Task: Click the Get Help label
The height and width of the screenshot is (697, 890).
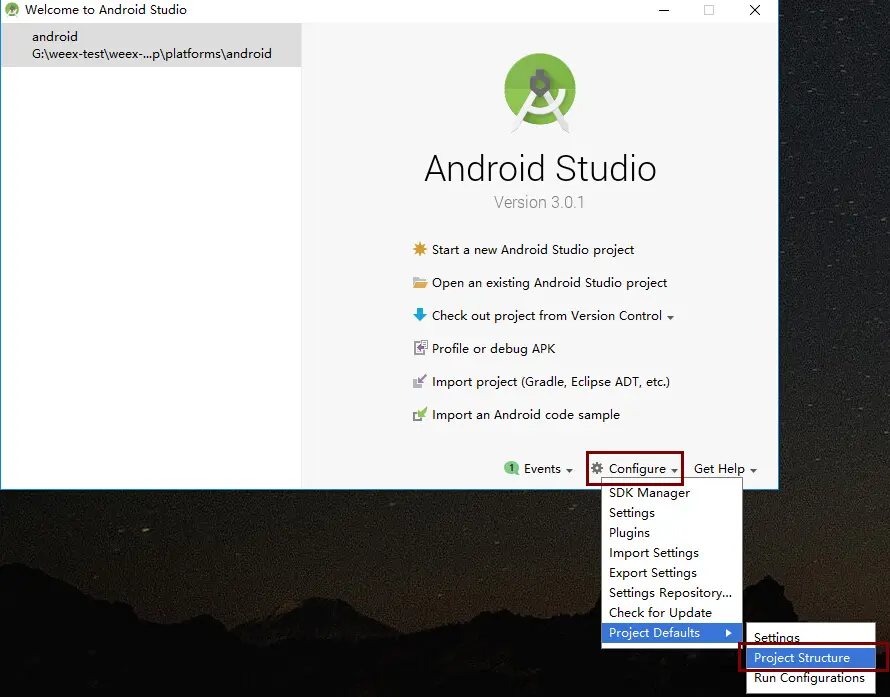Action: coord(719,468)
